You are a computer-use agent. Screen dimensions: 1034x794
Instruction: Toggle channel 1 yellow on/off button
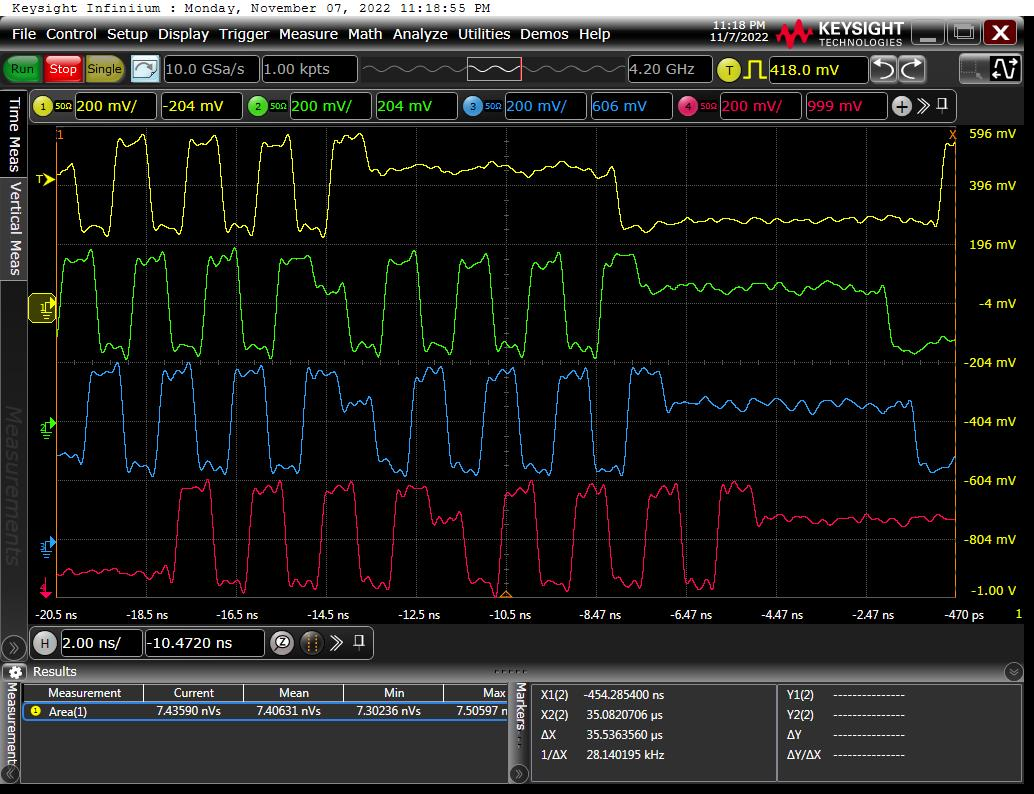(44, 106)
